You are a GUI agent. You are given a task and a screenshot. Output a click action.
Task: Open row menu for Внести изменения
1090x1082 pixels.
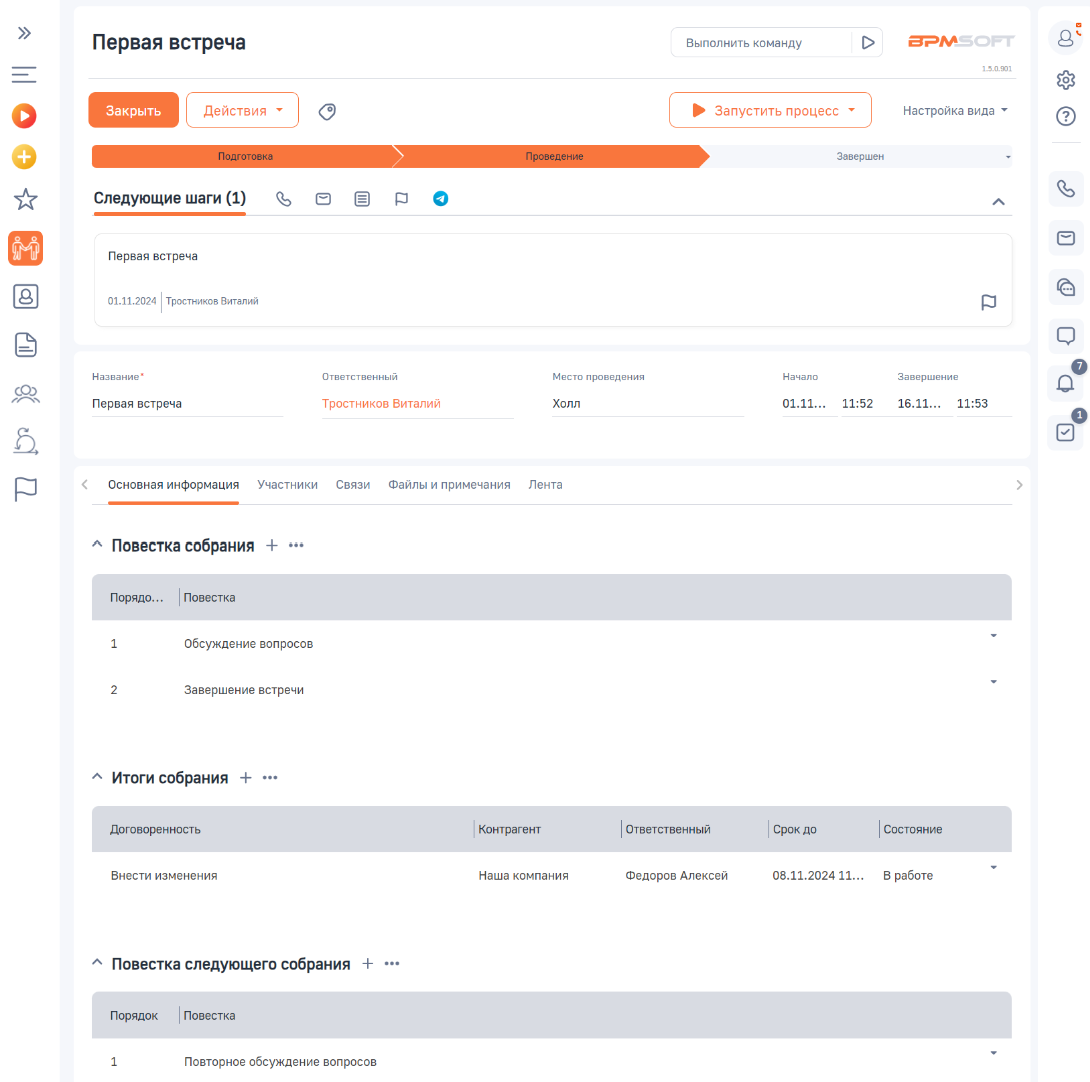point(993,867)
